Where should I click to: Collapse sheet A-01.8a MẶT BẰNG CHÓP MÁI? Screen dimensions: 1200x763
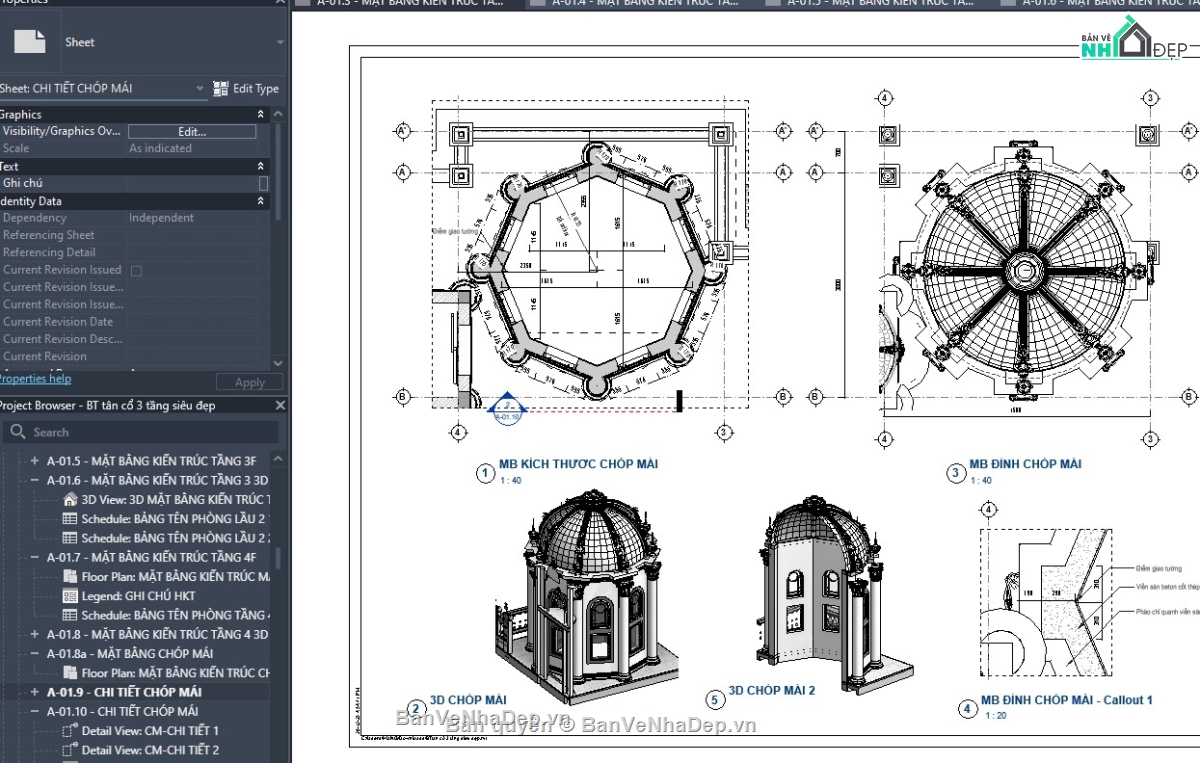point(34,653)
